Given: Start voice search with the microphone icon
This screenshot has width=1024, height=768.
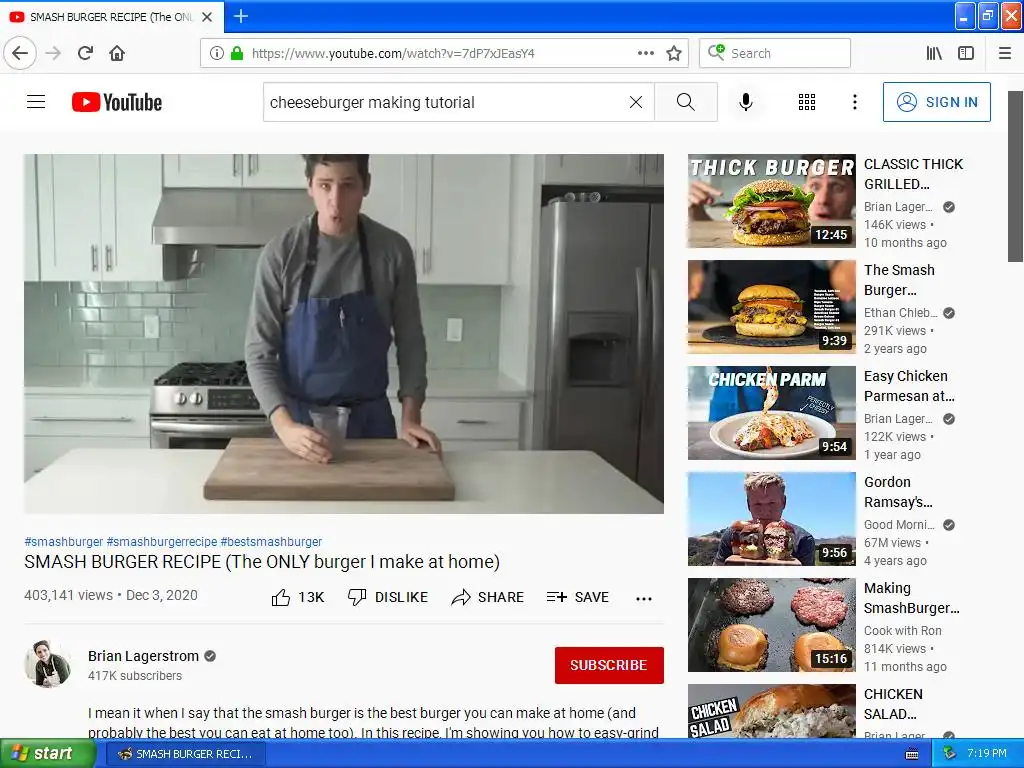Looking at the screenshot, I should click(746, 102).
